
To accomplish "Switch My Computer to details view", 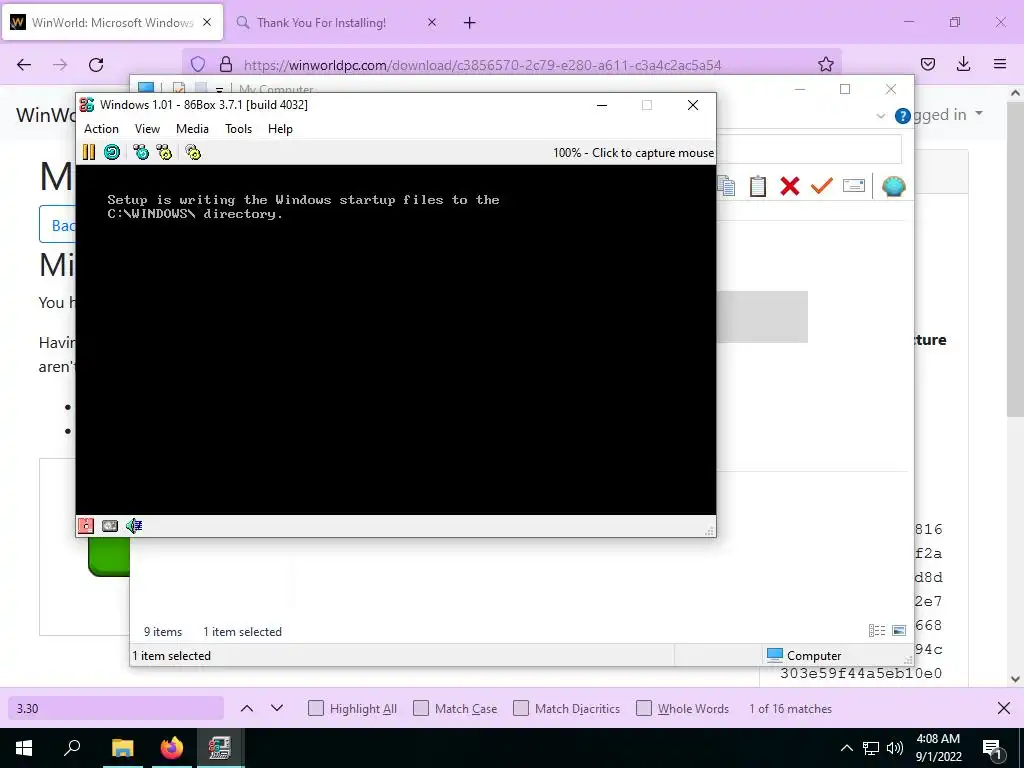I will tap(876, 630).
